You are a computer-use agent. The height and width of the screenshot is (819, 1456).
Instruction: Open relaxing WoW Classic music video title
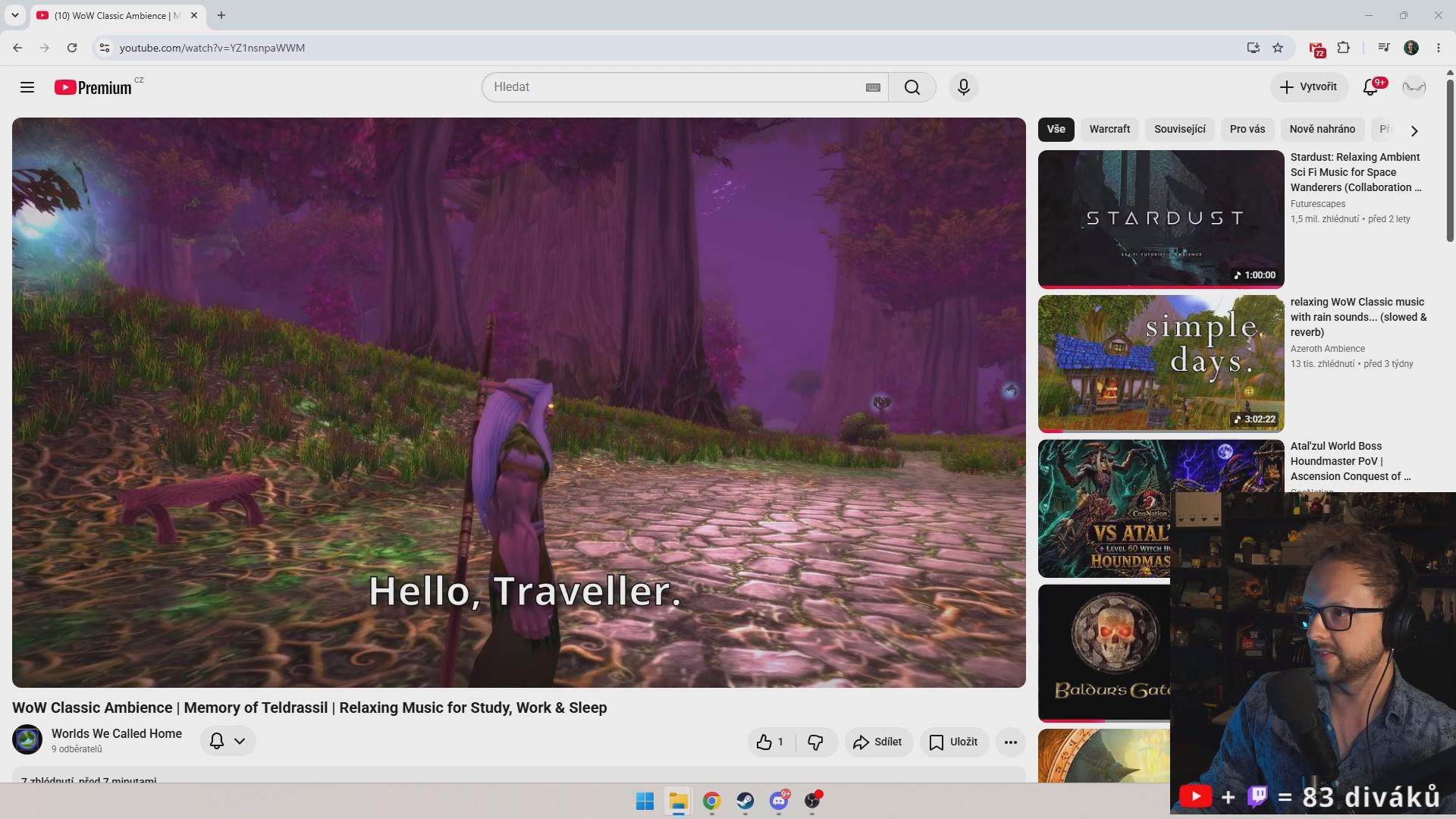pyautogui.click(x=1358, y=317)
